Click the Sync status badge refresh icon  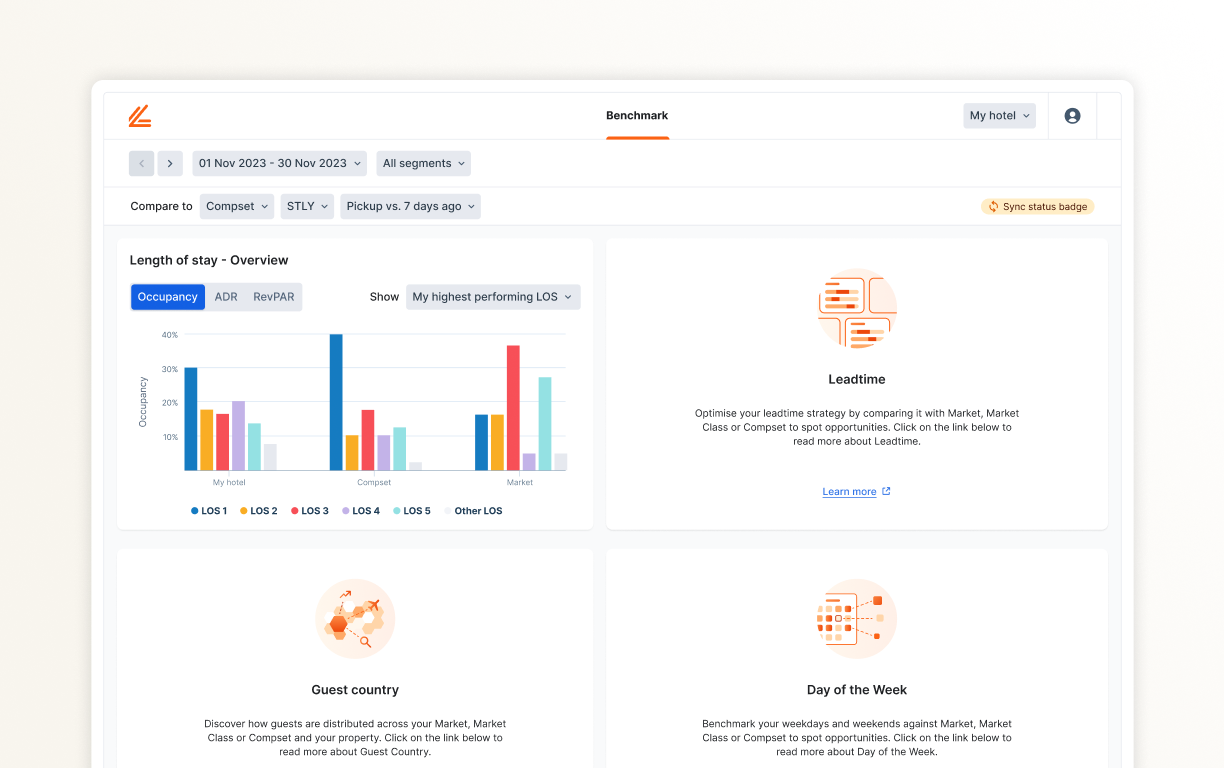pyautogui.click(x=993, y=206)
